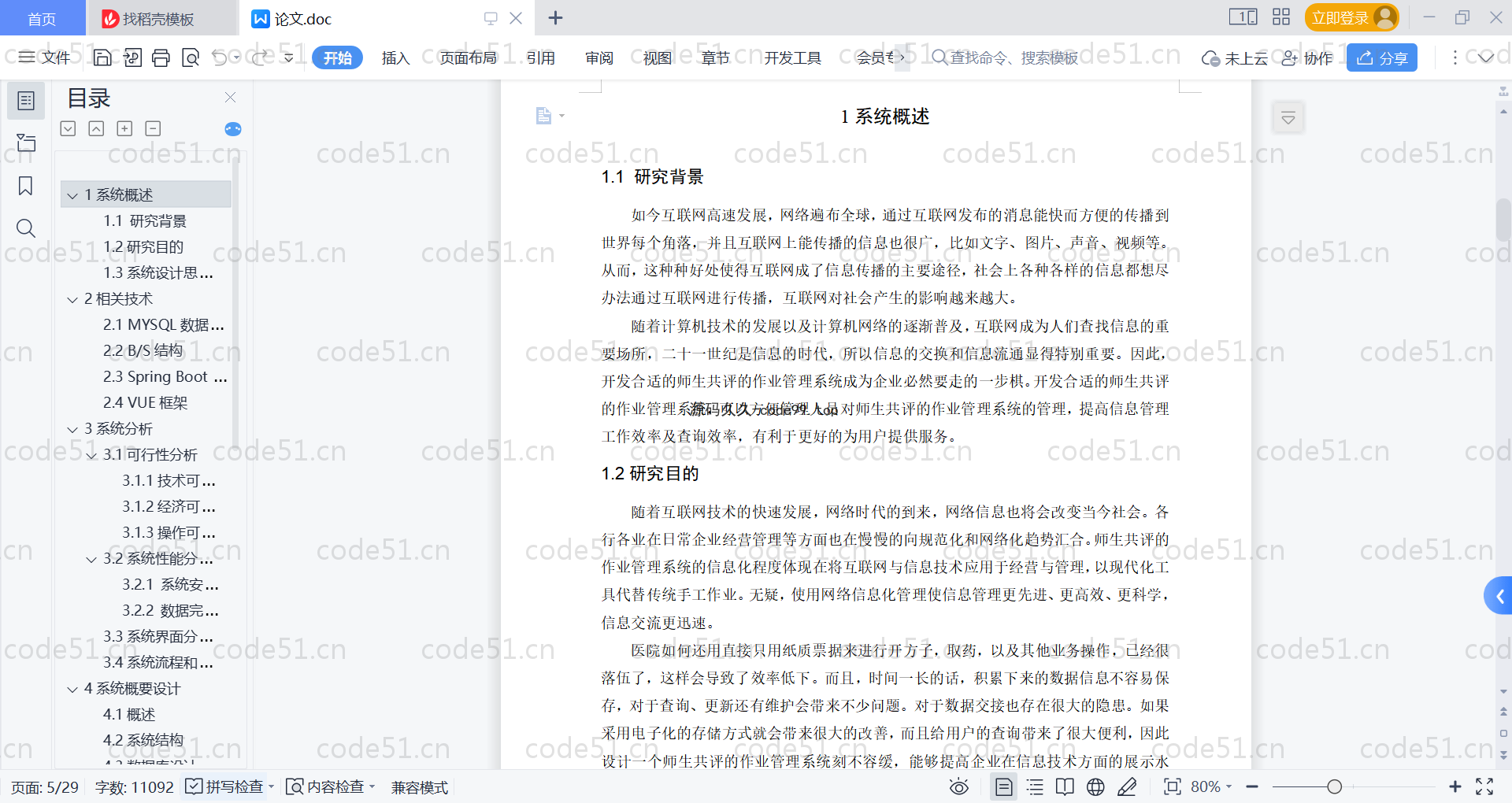1512x803 pixels.
Task: Click the floating filter button beside page
Action: pos(1288,118)
